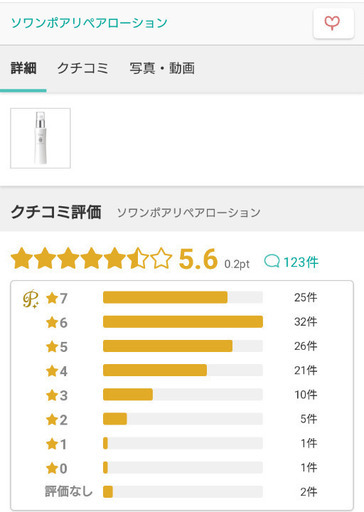Viewport: 364px width, 512px height.
Task: Switch to the クチコミ tab
Action: 83,68
